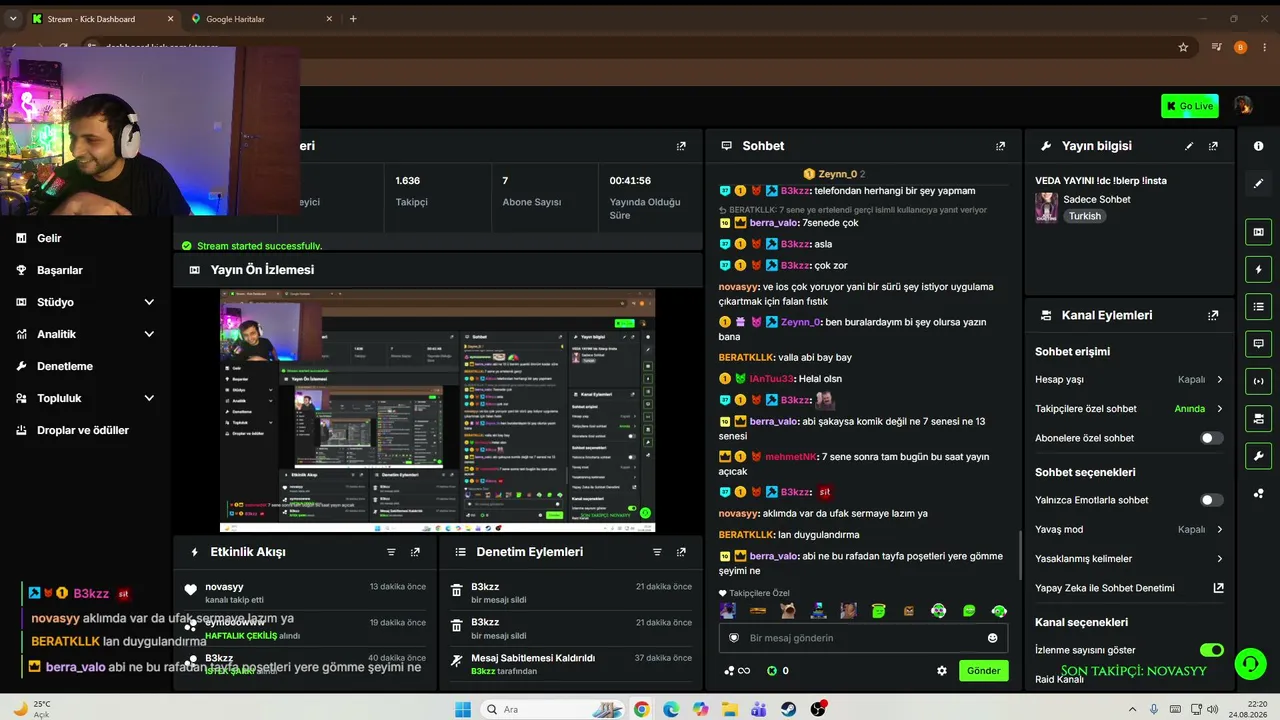1280x720 pixels.
Task: Click the pencil edit icon in right sidebar
Action: (x=1258, y=184)
